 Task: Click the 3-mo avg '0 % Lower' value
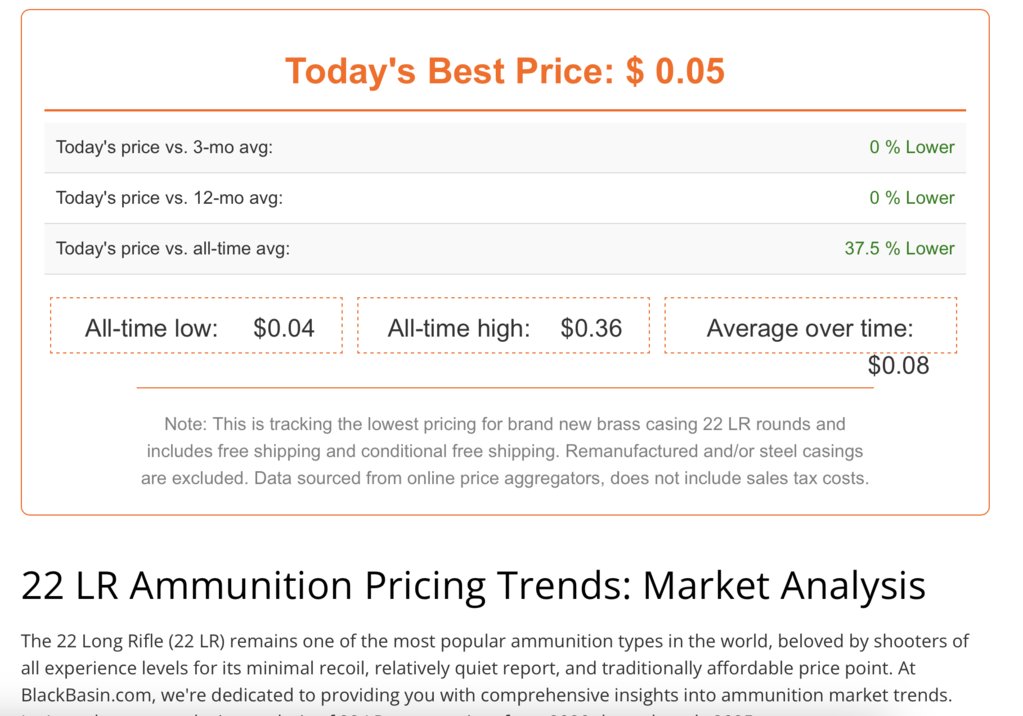[x=911, y=148]
